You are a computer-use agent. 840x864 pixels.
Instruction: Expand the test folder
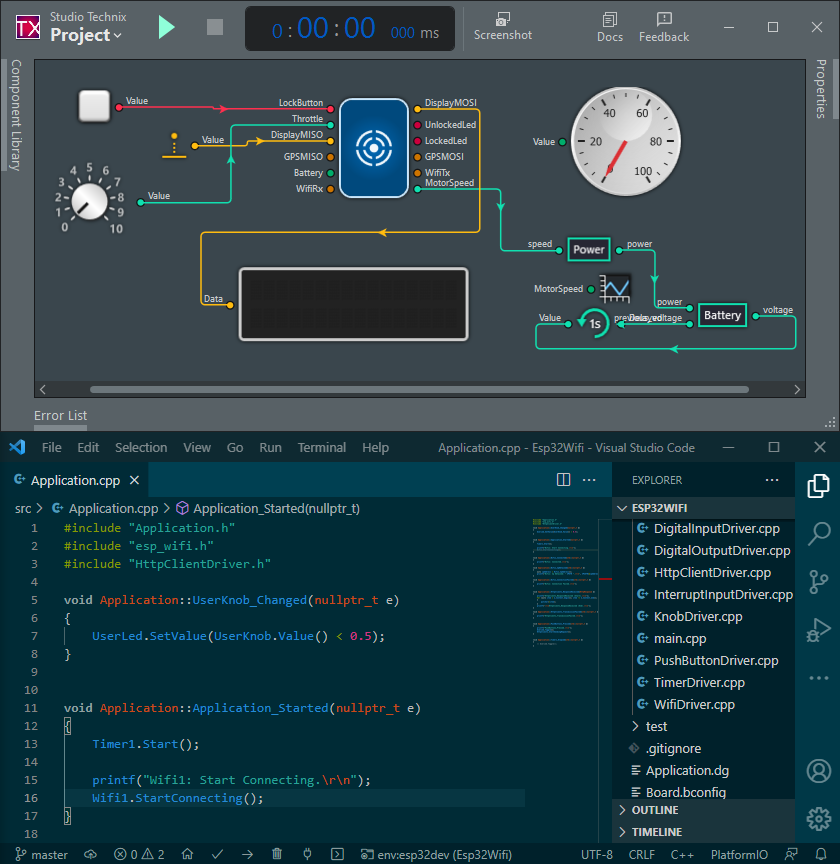[703, 726]
